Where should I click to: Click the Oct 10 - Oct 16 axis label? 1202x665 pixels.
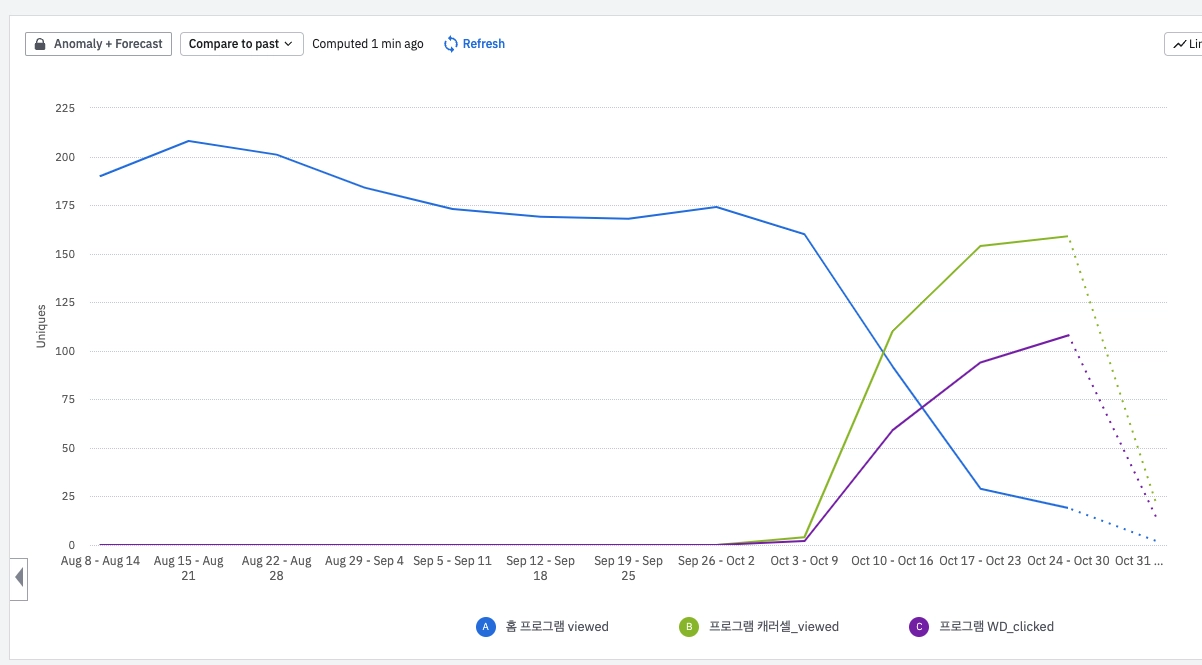click(892, 561)
